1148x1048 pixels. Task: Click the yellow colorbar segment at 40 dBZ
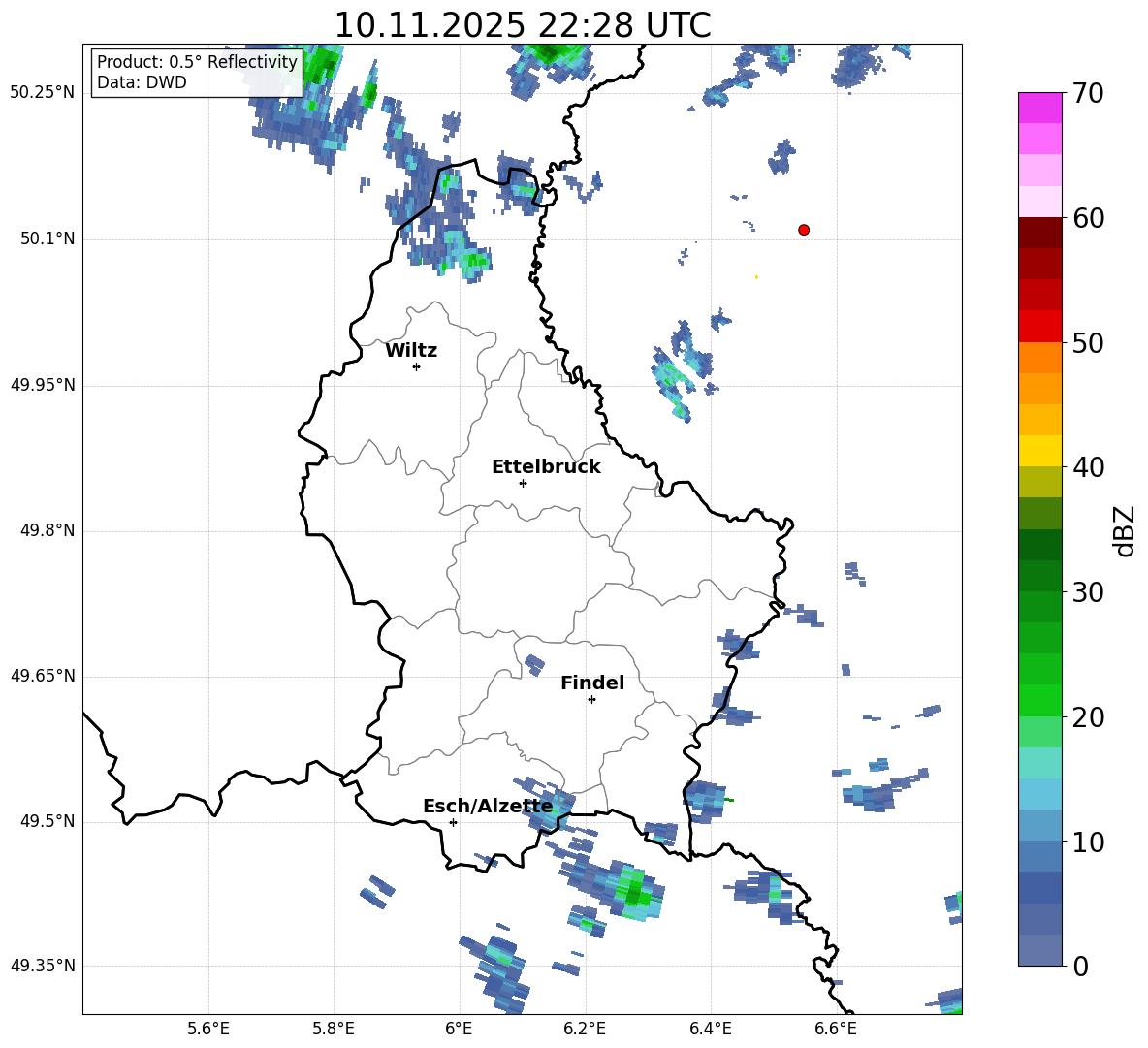point(1040,451)
